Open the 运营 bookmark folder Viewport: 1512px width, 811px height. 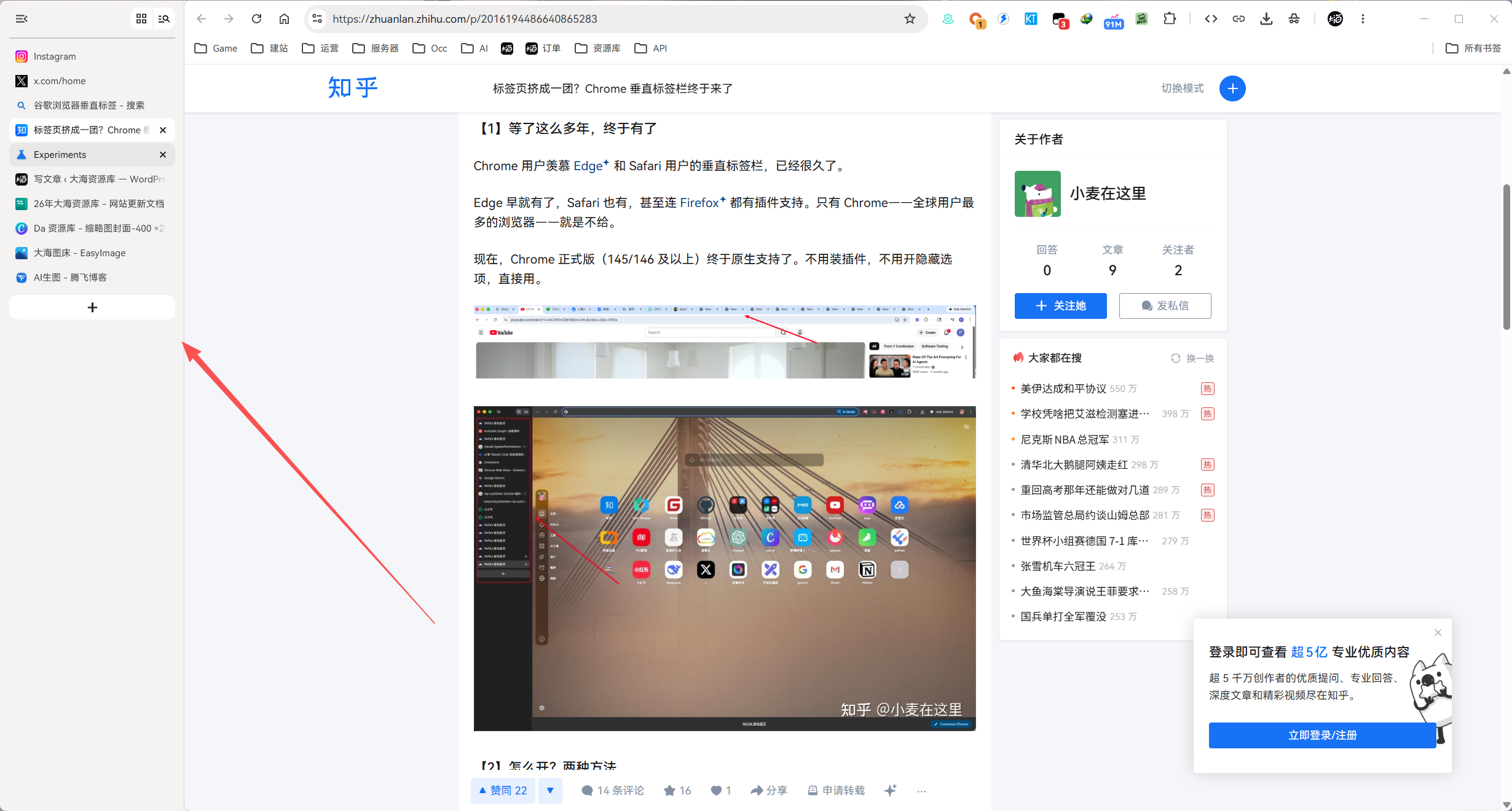click(320, 49)
